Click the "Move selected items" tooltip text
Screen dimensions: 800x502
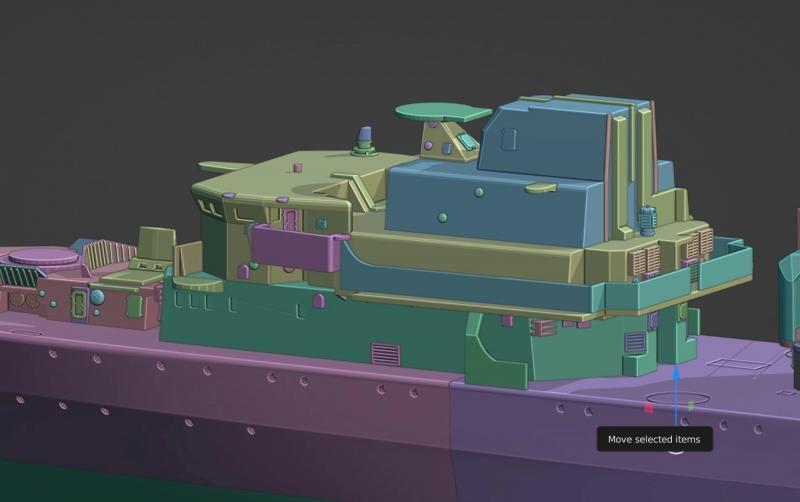point(654,439)
